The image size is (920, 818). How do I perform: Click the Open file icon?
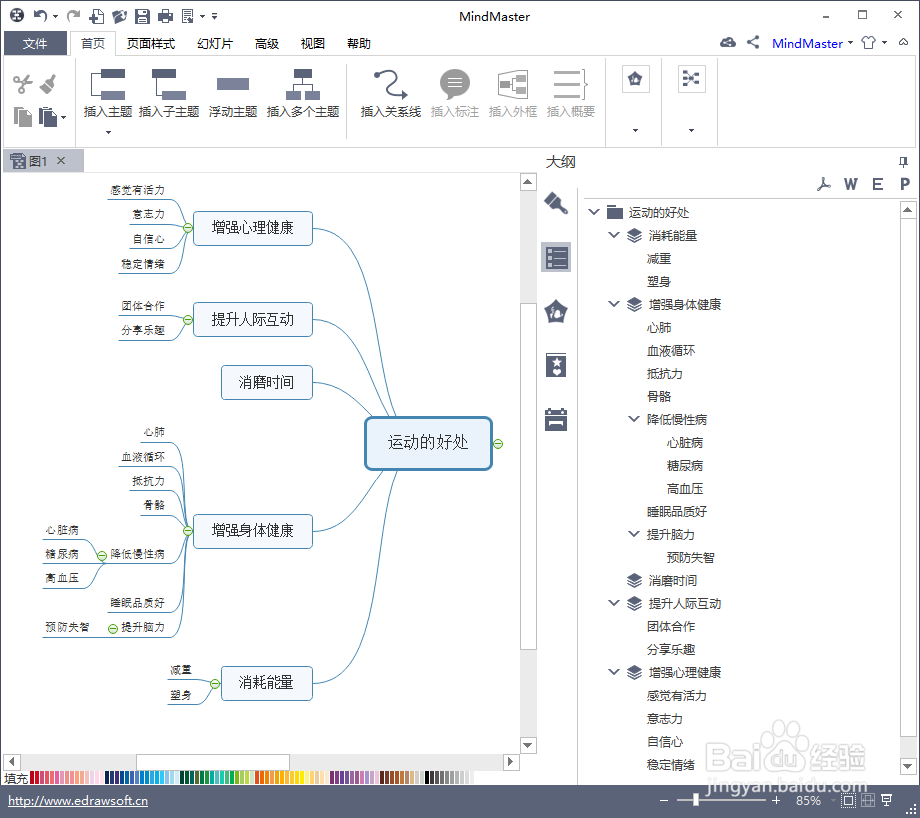[x=119, y=16]
